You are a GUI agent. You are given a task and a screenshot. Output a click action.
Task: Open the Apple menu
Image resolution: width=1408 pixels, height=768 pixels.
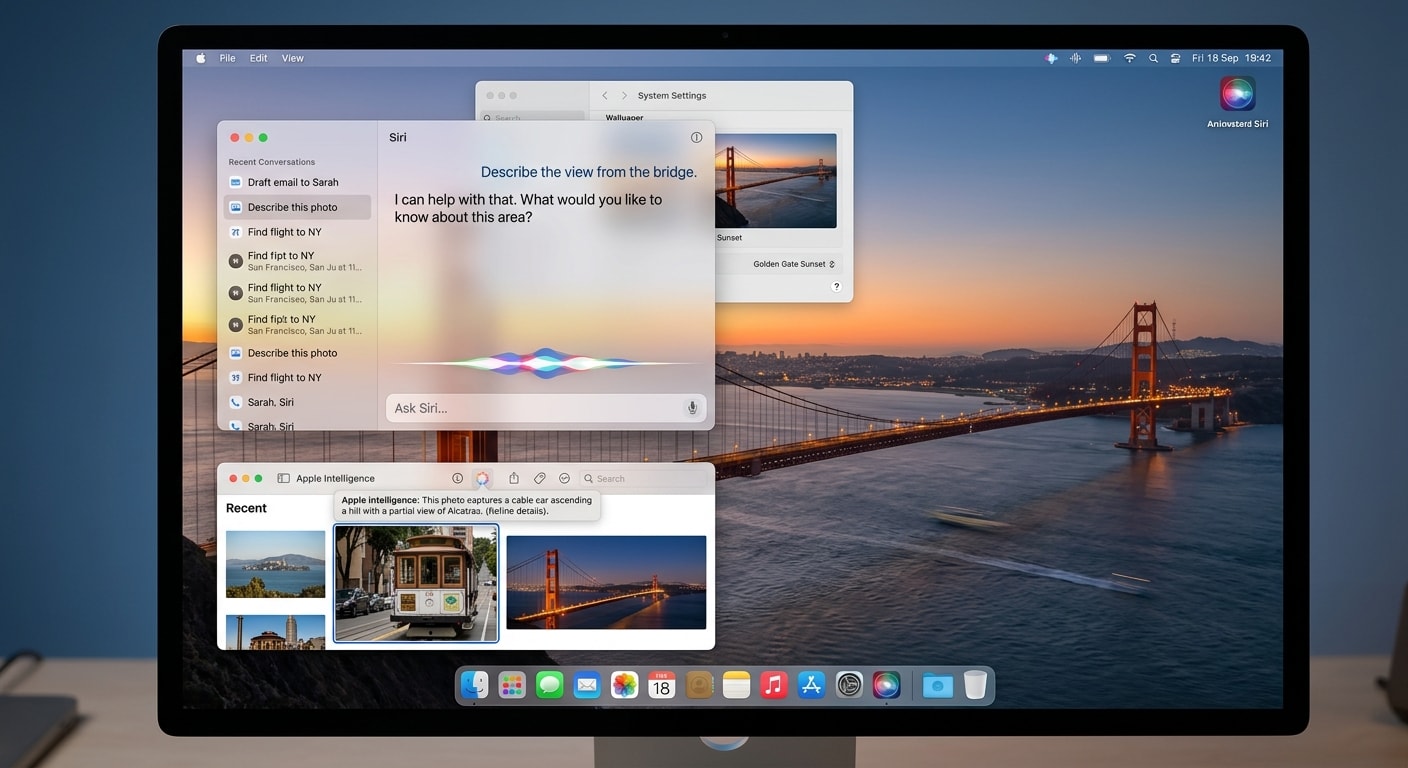[x=200, y=58]
